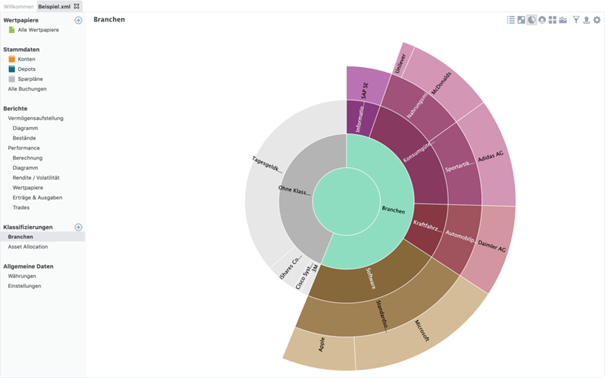This screenshot has width=605, height=378.
Task: Select Asset Allocation classification
Action: click(28, 246)
